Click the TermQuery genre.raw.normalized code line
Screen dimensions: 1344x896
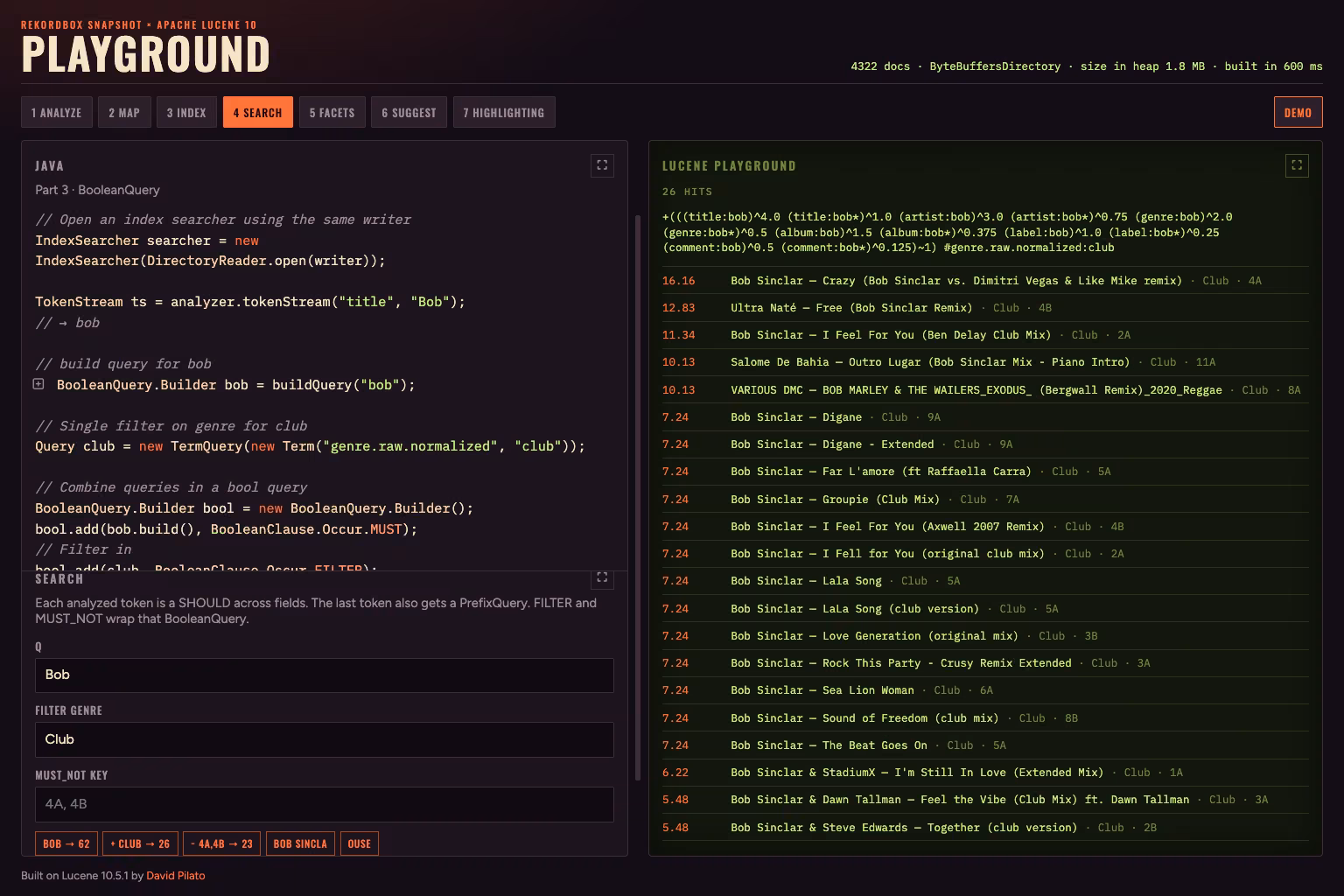(x=310, y=446)
